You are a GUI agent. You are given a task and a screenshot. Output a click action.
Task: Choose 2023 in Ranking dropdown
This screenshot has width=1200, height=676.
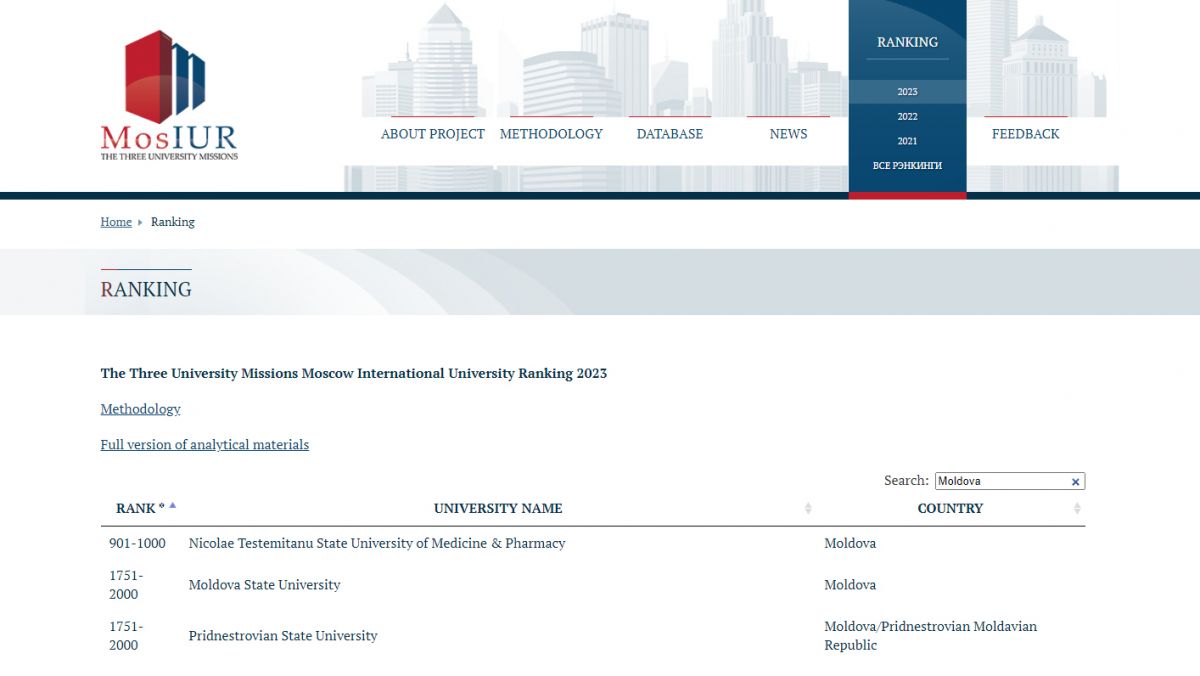pos(907,92)
